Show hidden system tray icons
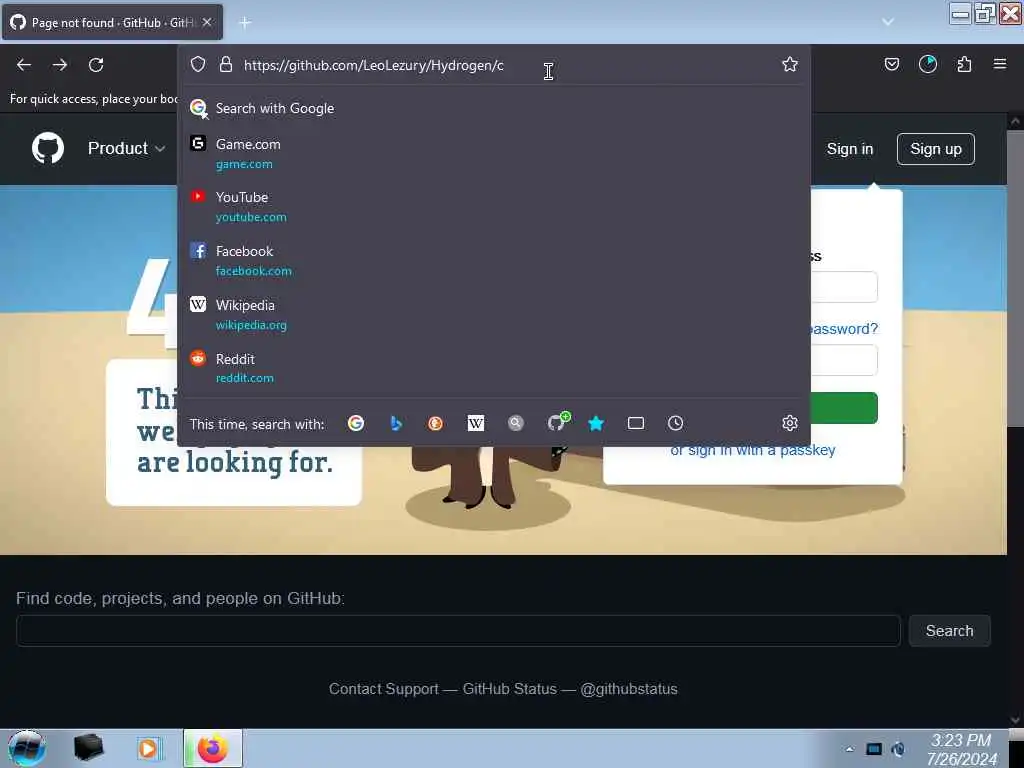Image resolution: width=1024 pixels, height=768 pixels. 849,749
